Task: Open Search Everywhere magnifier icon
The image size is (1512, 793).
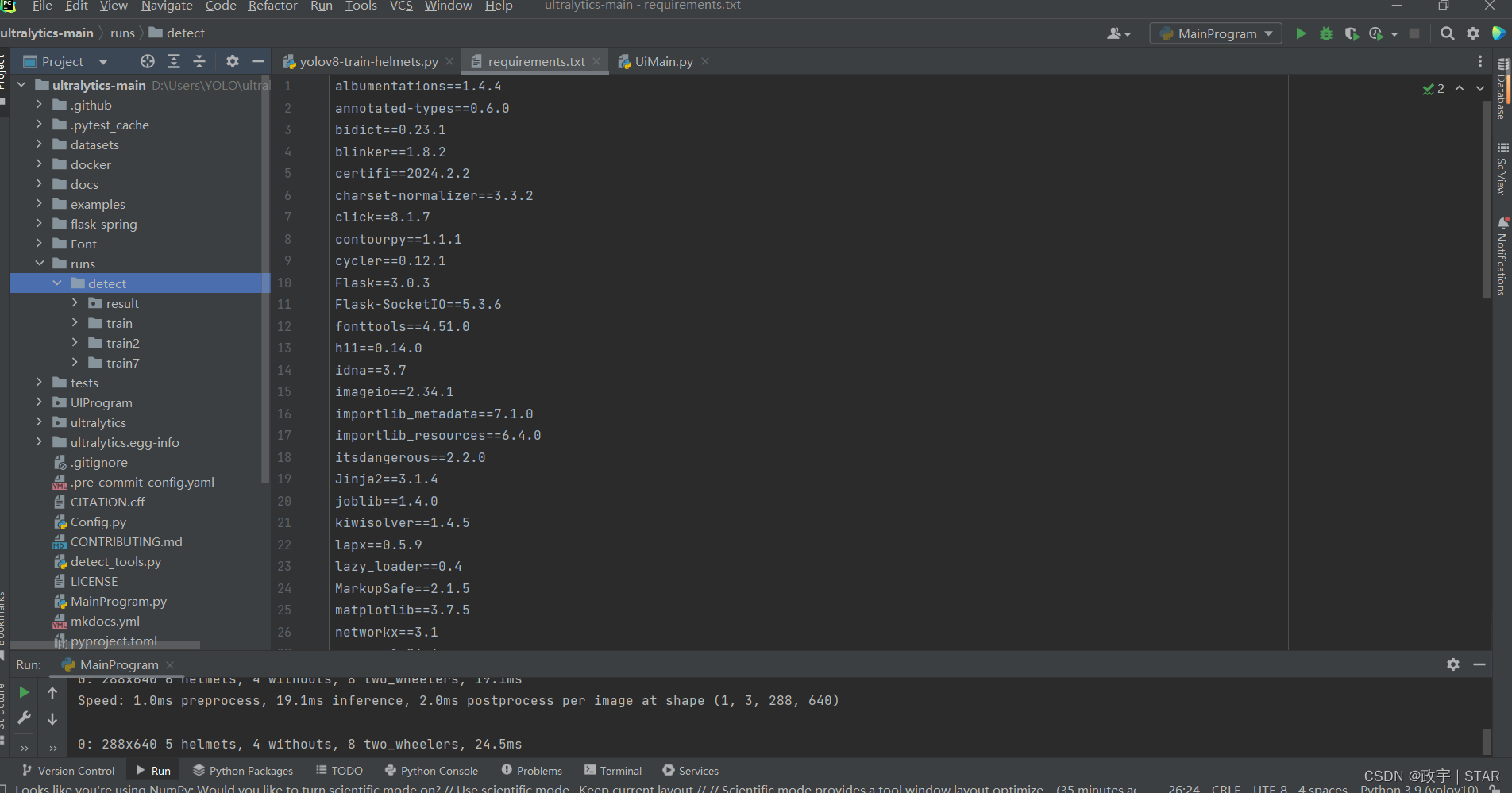Action: [x=1448, y=33]
